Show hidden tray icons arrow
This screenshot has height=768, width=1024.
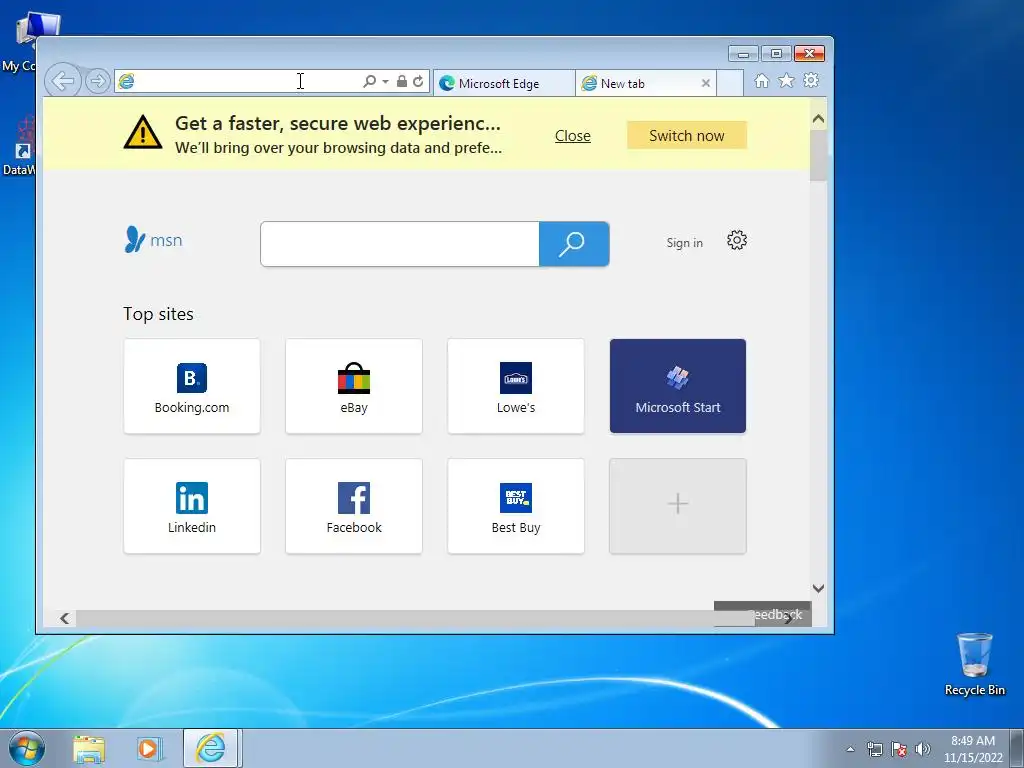pyautogui.click(x=850, y=749)
